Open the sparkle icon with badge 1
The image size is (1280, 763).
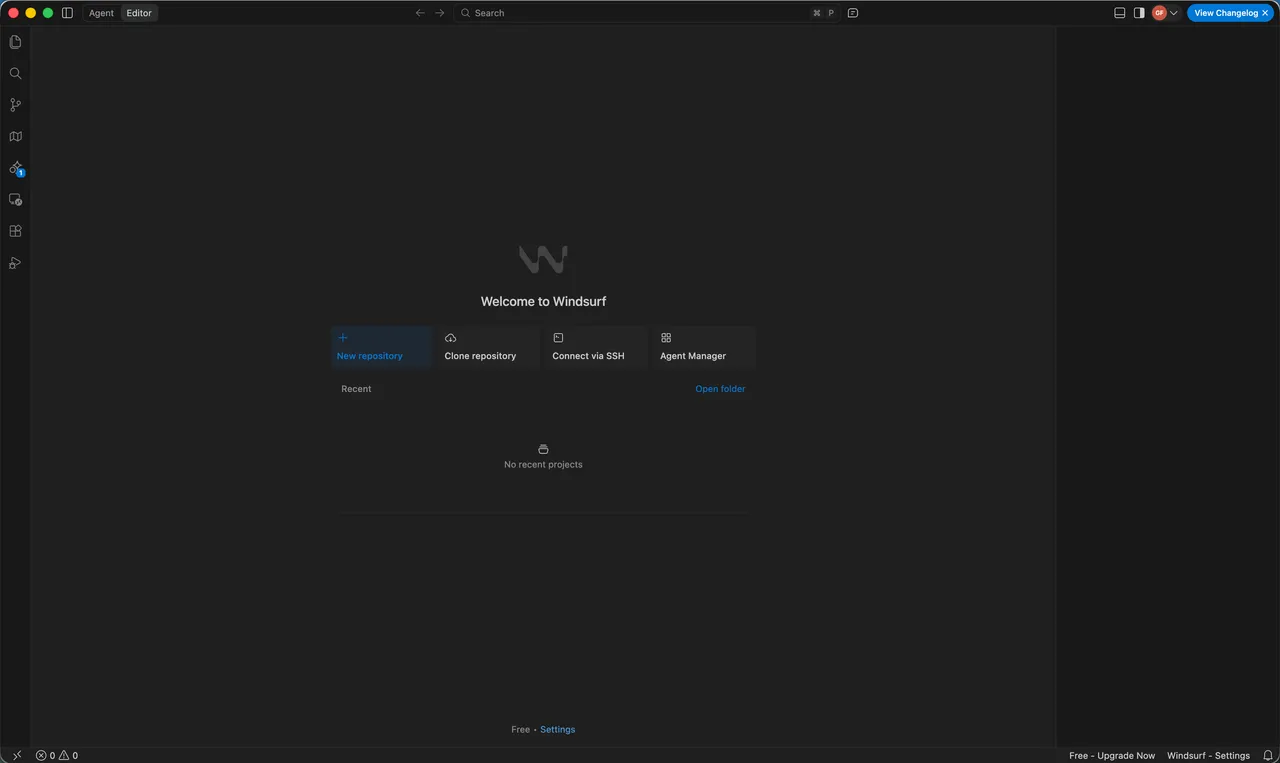point(15,168)
